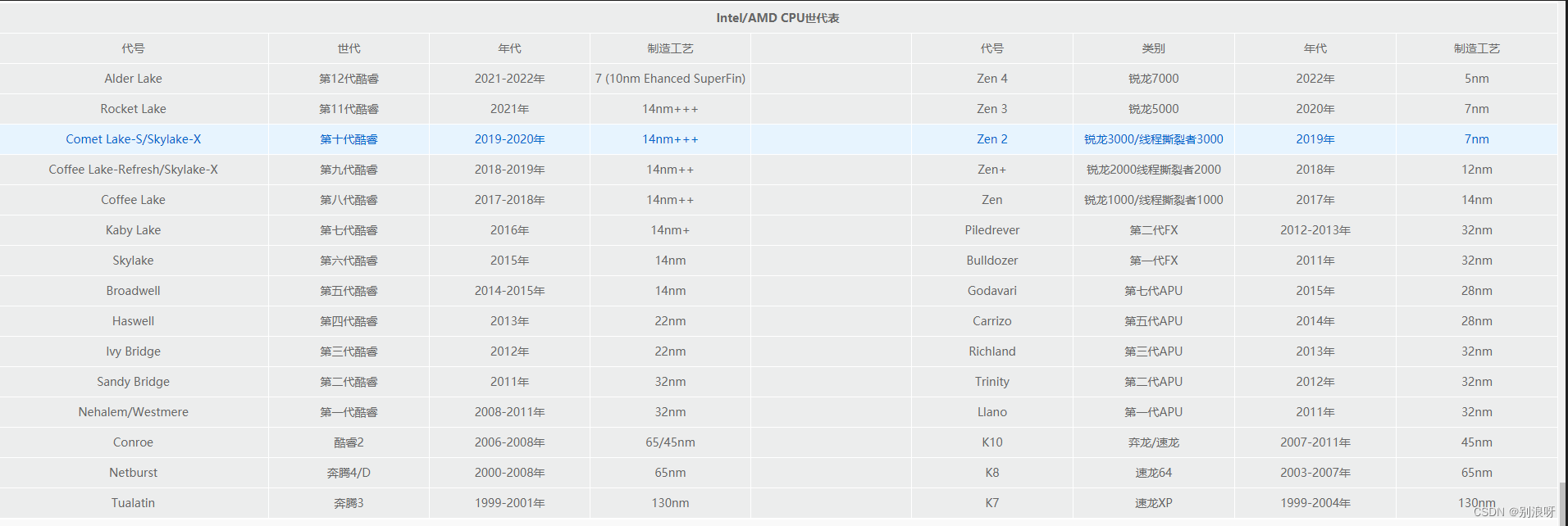This screenshot has height=526, width=1568.
Task: Click the vertical scrollbar thumb
Action: [x=1563, y=503]
